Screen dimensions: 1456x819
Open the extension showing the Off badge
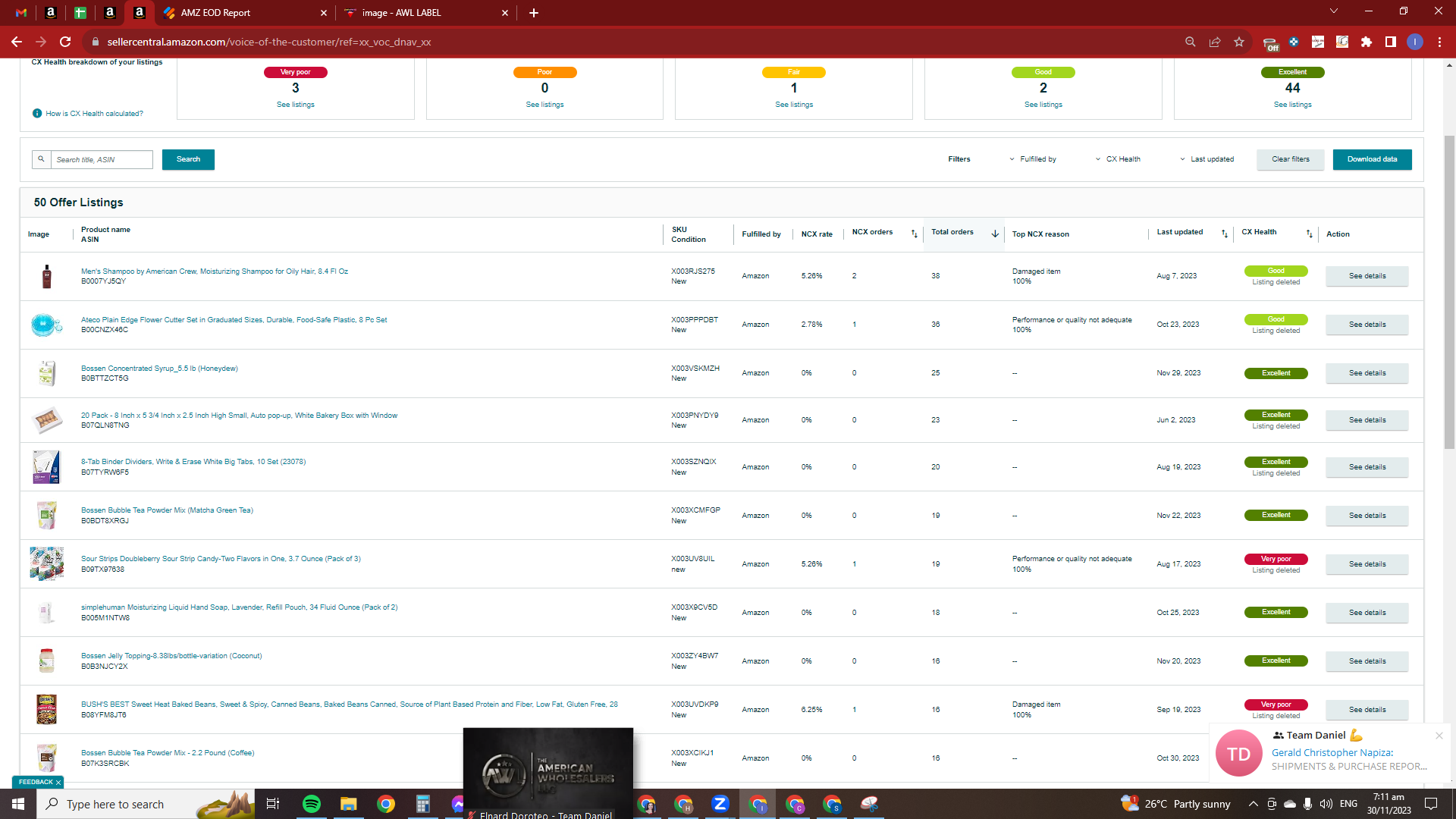click(1270, 43)
